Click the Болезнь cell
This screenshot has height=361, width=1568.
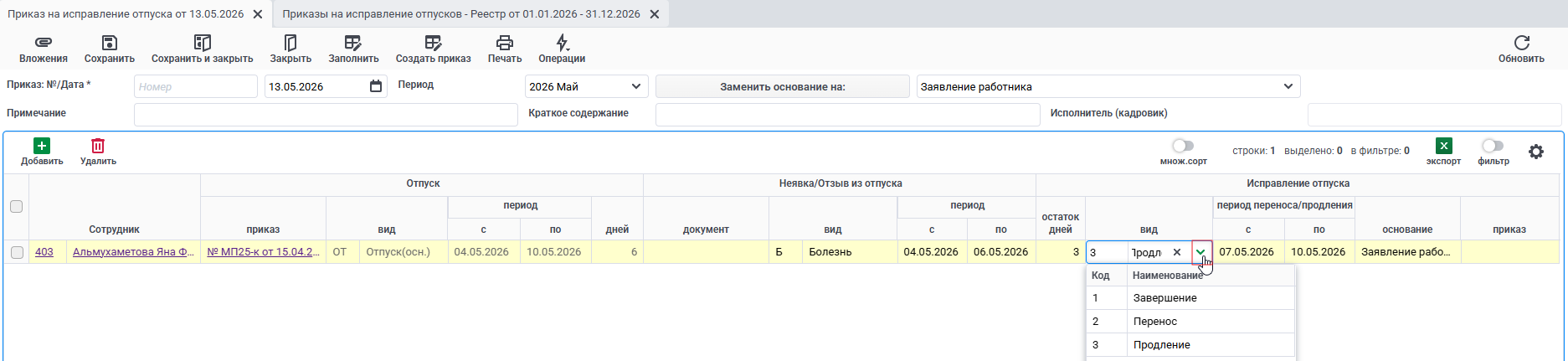[850, 252]
